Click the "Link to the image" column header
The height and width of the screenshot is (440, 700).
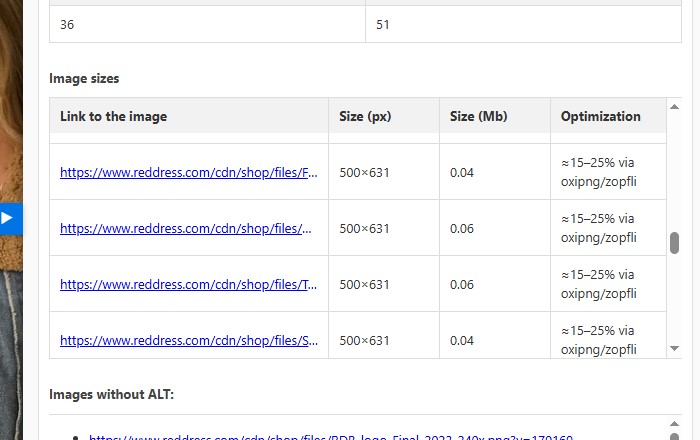coord(113,116)
